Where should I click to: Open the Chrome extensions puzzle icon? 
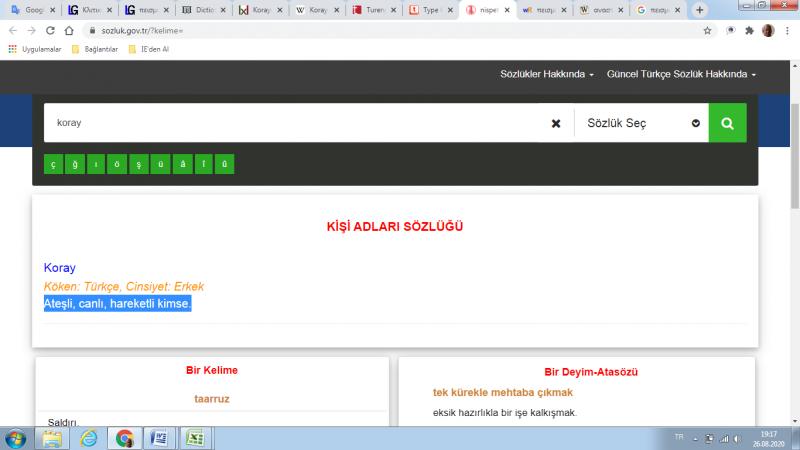point(749,31)
